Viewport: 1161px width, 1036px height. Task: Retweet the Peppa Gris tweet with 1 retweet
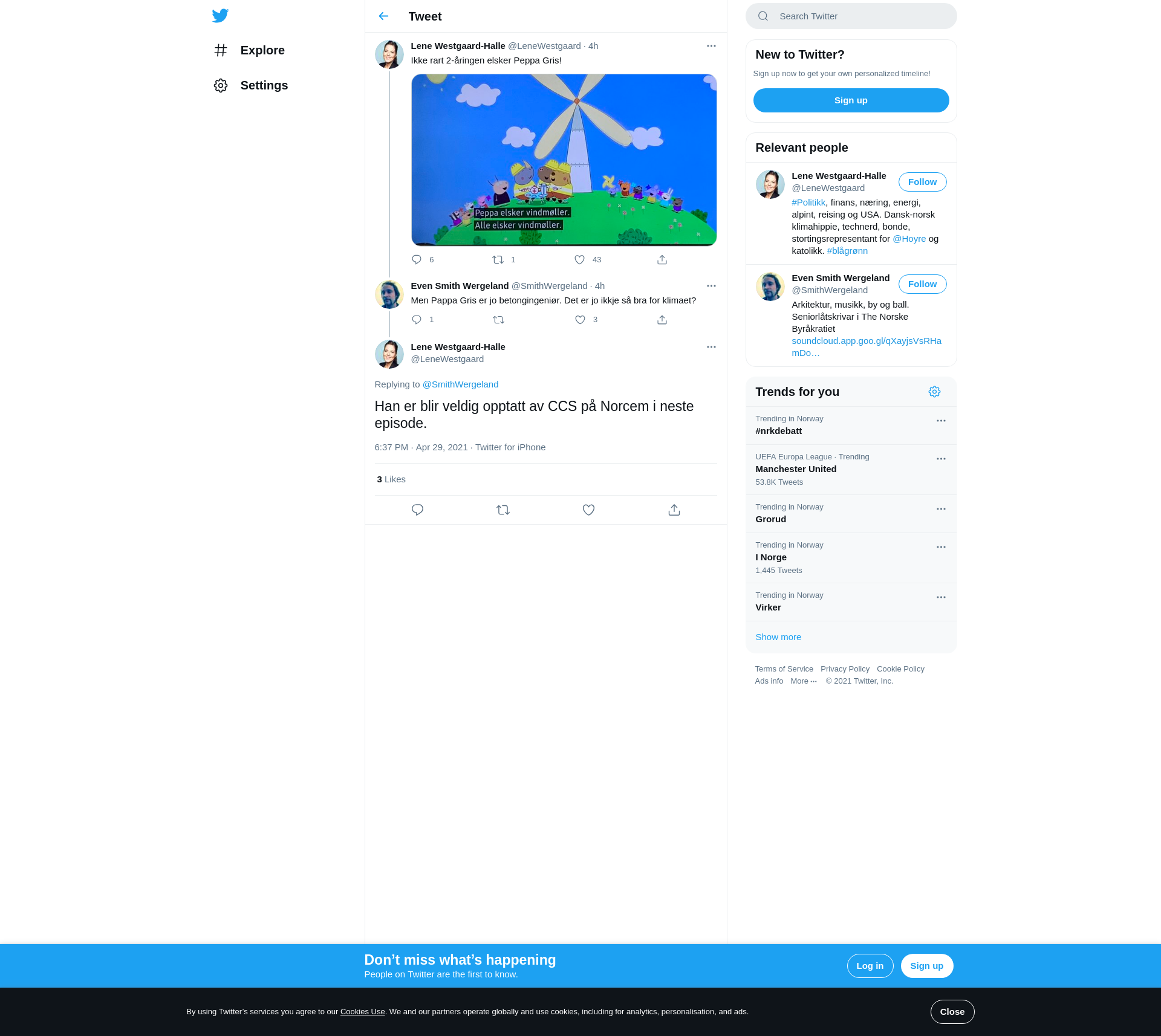[498, 260]
